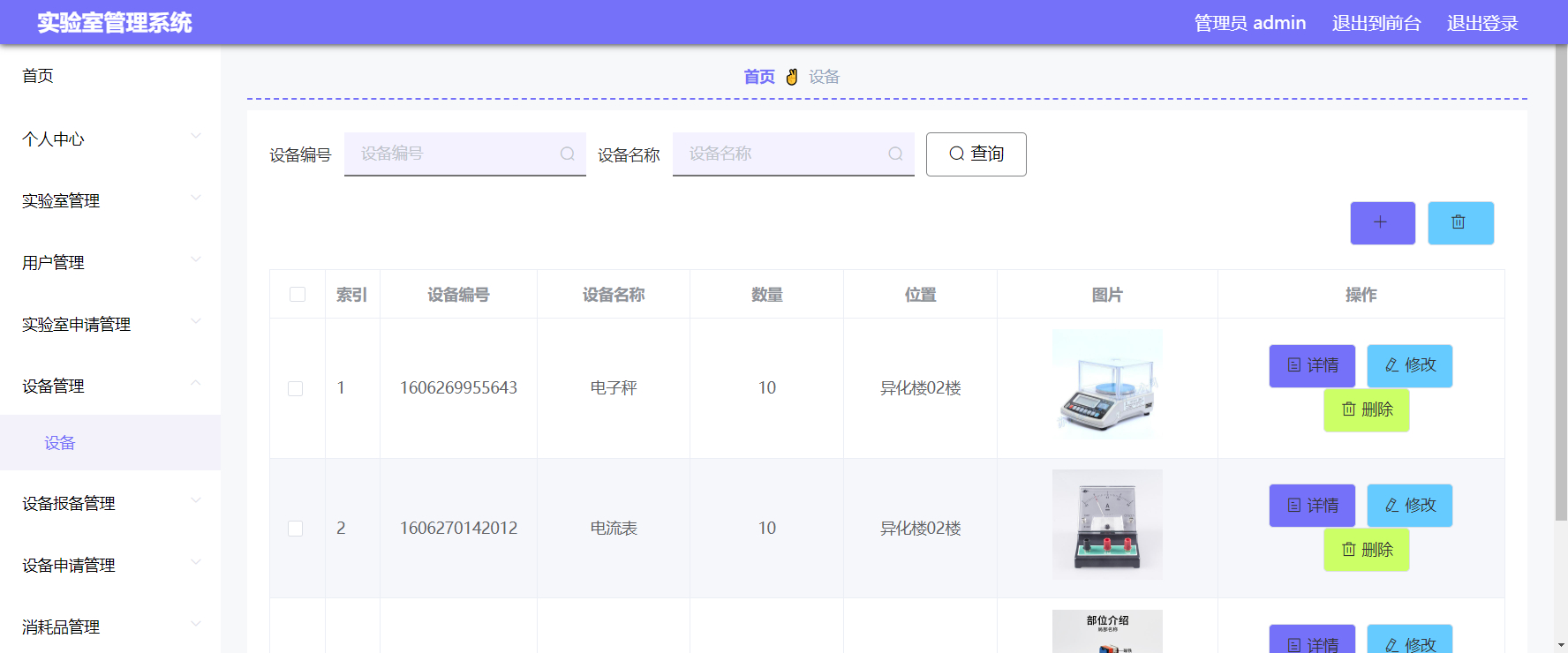Open 消耗品管理 sidebar menu
Screen dimensions: 1568x653
[x=110, y=627]
